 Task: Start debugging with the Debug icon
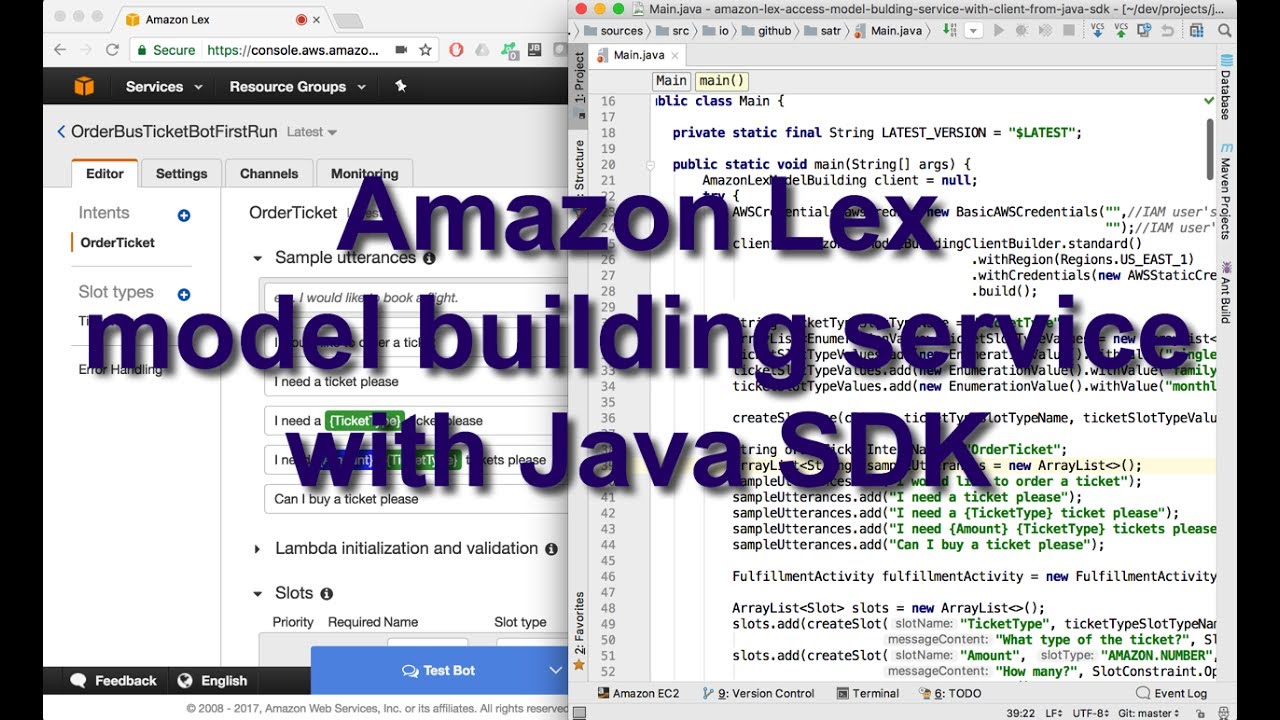click(1021, 31)
